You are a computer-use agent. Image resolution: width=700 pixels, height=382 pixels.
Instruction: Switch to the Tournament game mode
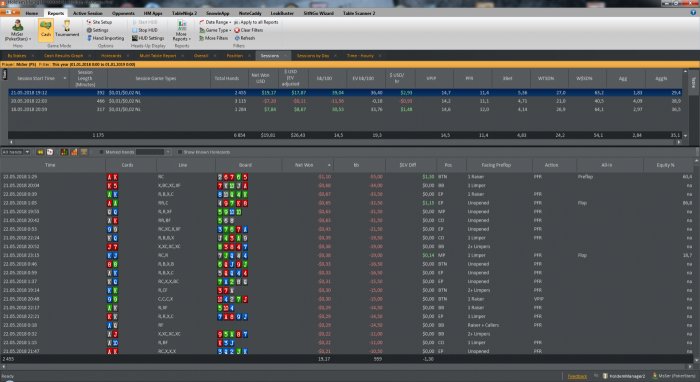click(67, 29)
